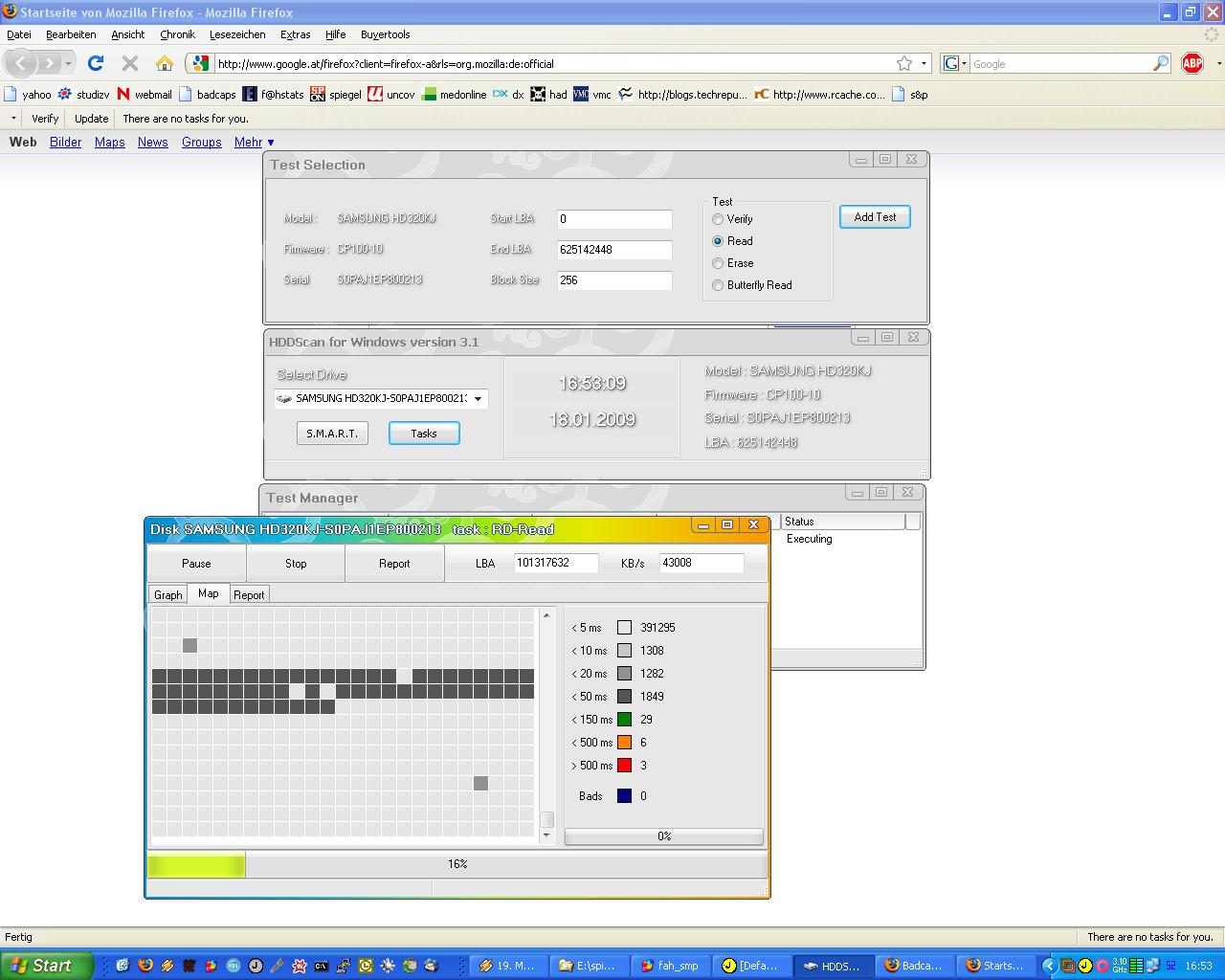Viewport: 1225px width, 980px height.
Task: Click the Firefox home icon
Action: [x=165, y=63]
